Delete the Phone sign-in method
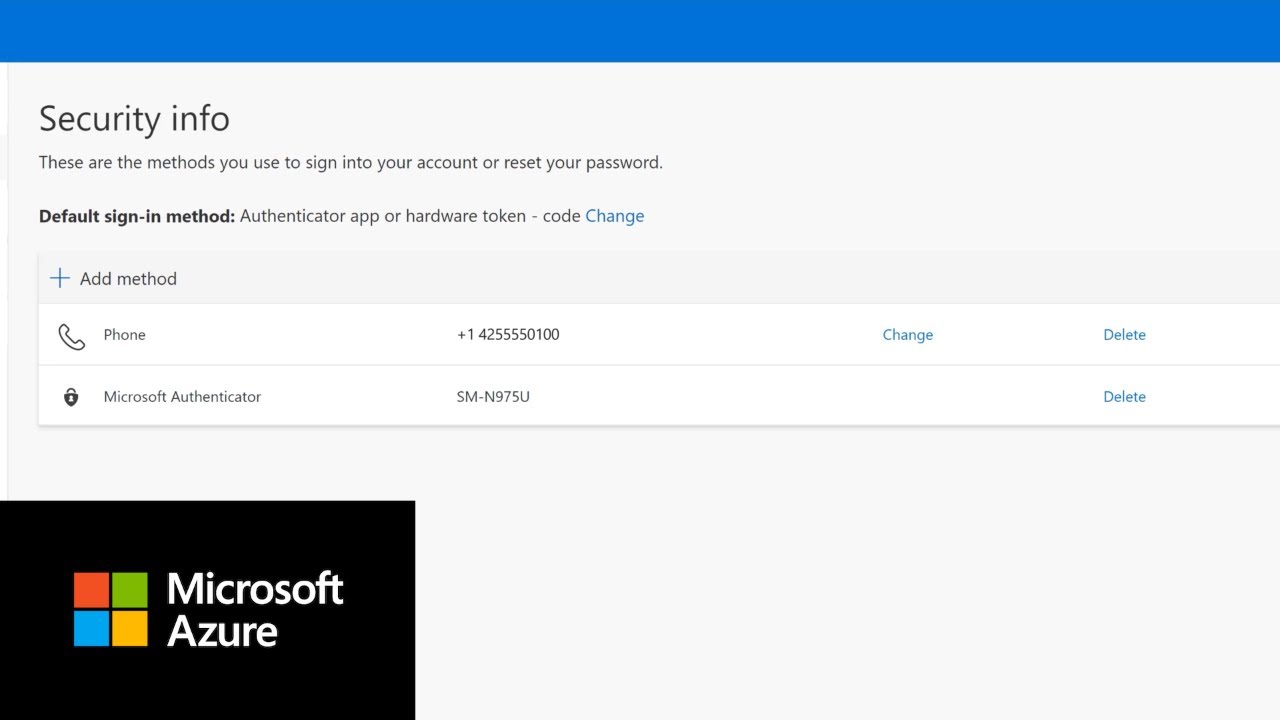Viewport: 1280px width, 720px height. tap(1124, 335)
